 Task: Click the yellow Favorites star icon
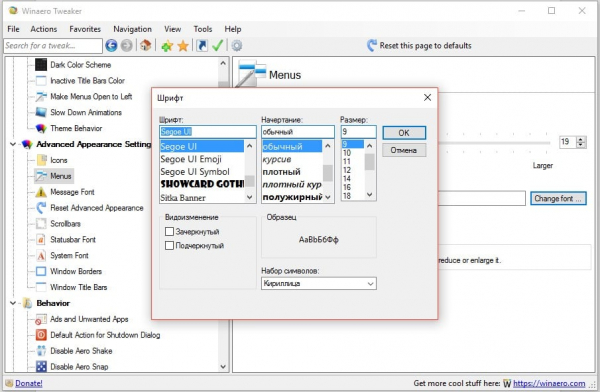(x=183, y=46)
